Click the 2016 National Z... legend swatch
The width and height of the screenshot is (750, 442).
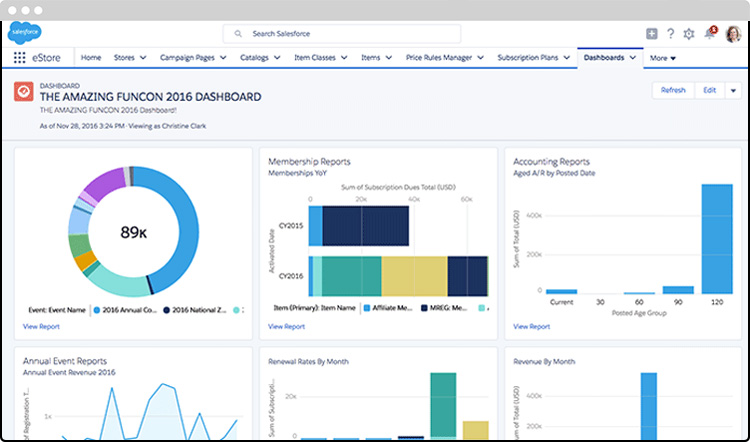(166, 310)
